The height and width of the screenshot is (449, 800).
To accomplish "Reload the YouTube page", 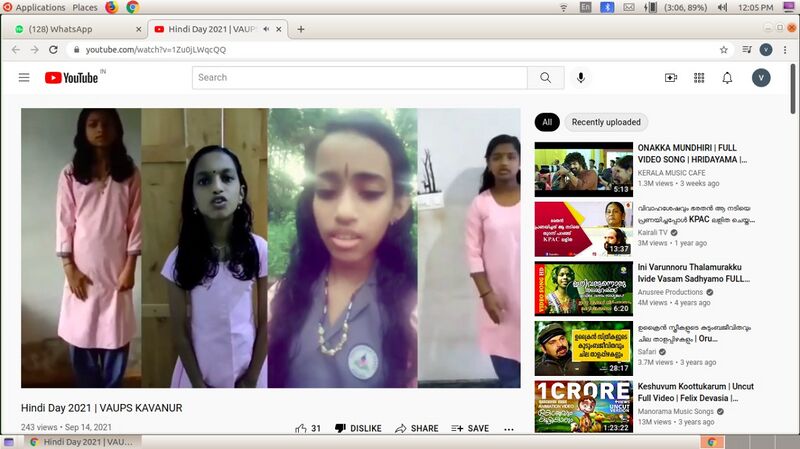I will [x=53, y=49].
